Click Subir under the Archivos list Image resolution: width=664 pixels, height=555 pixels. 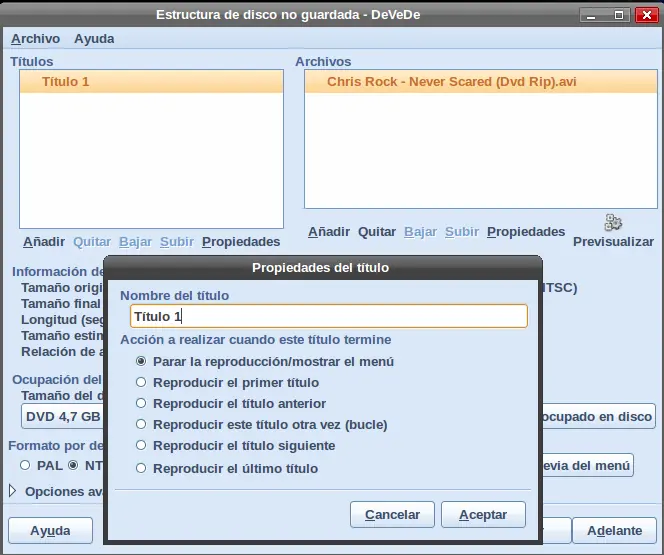[462, 232]
